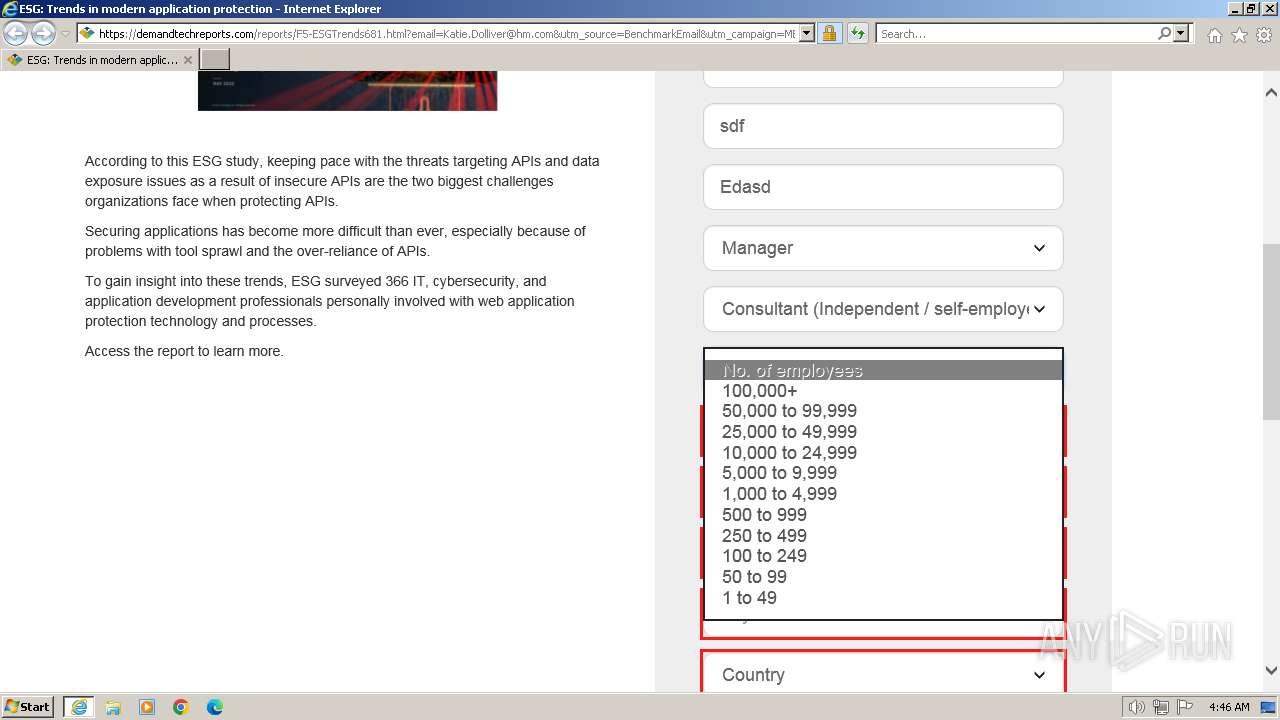The image size is (1280, 720).
Task: Open the IE Home icon
Action: (1214, 35)
